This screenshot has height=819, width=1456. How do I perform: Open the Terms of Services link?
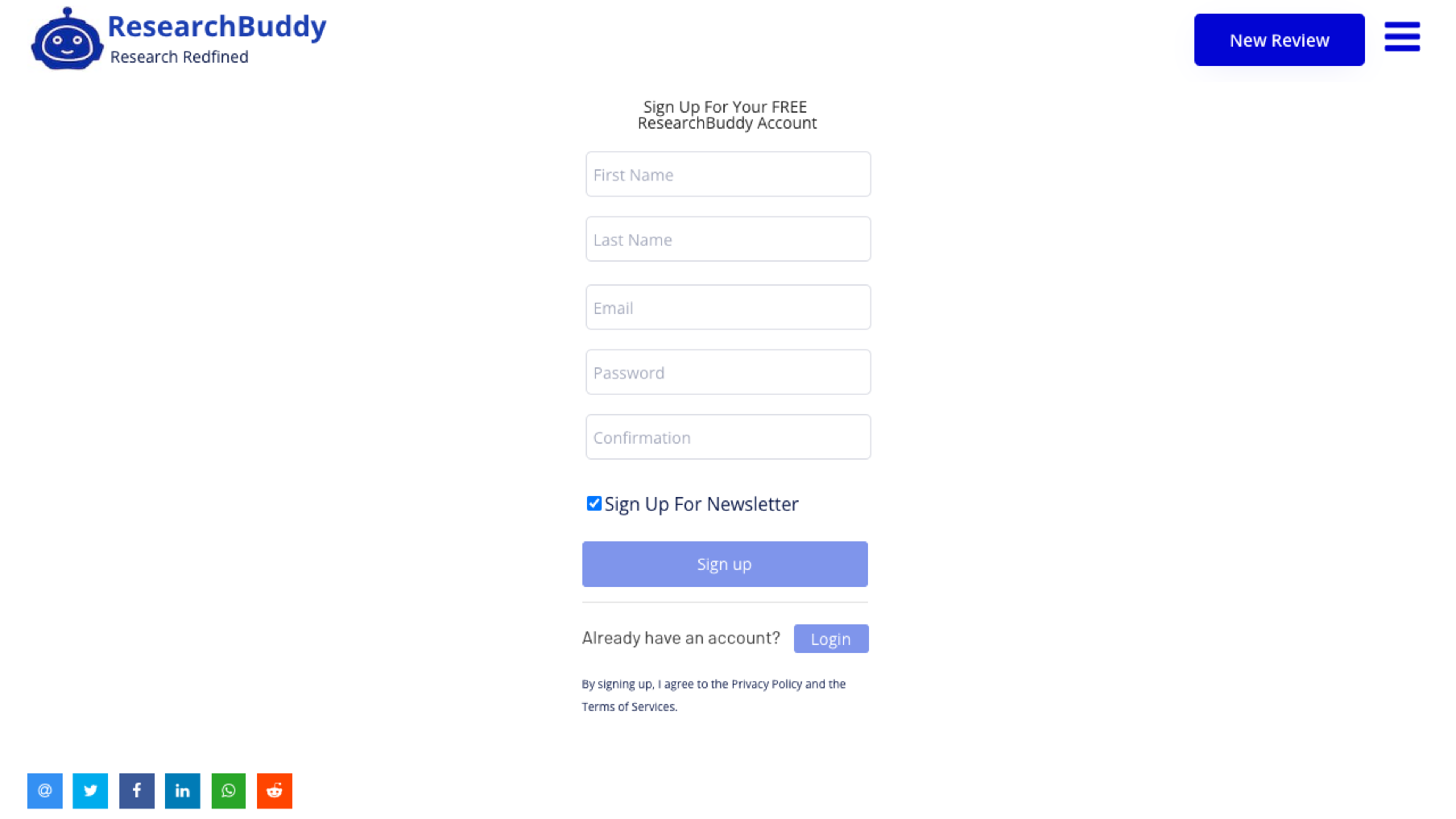click(x=628, y=706)
